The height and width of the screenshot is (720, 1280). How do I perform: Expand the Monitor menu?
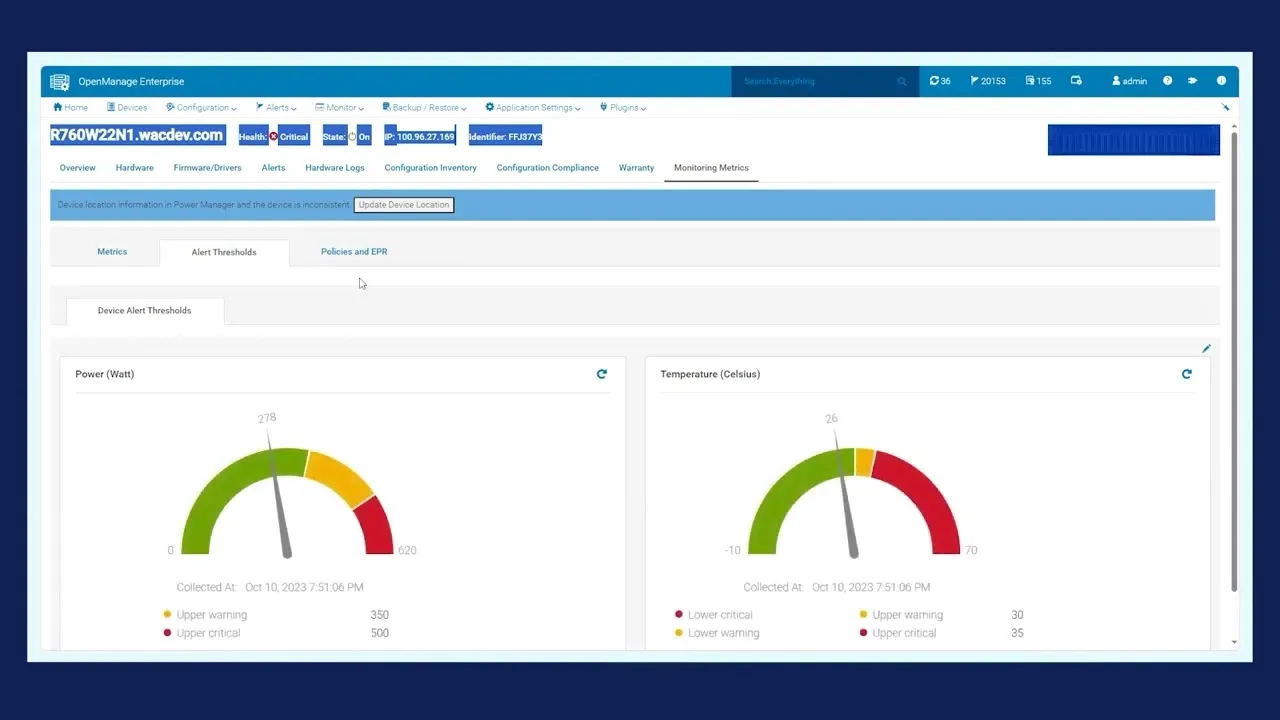339,107
